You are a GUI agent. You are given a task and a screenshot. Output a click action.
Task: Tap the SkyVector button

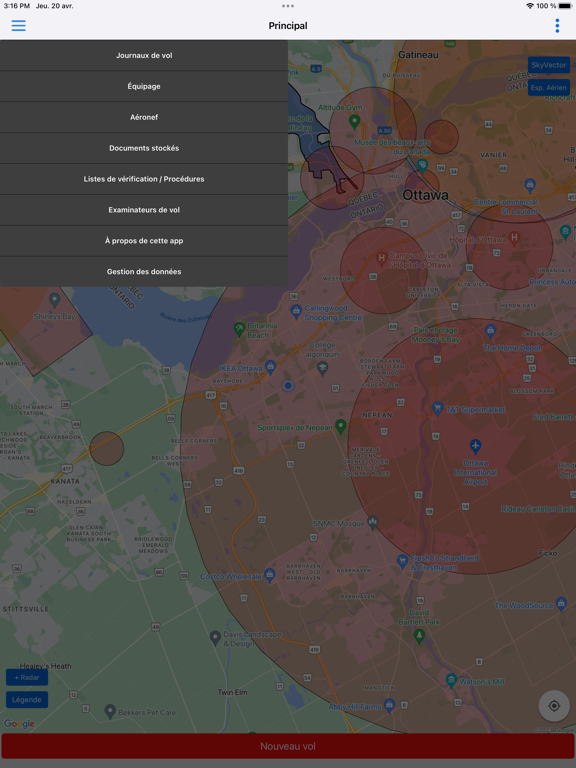point(549,65)
